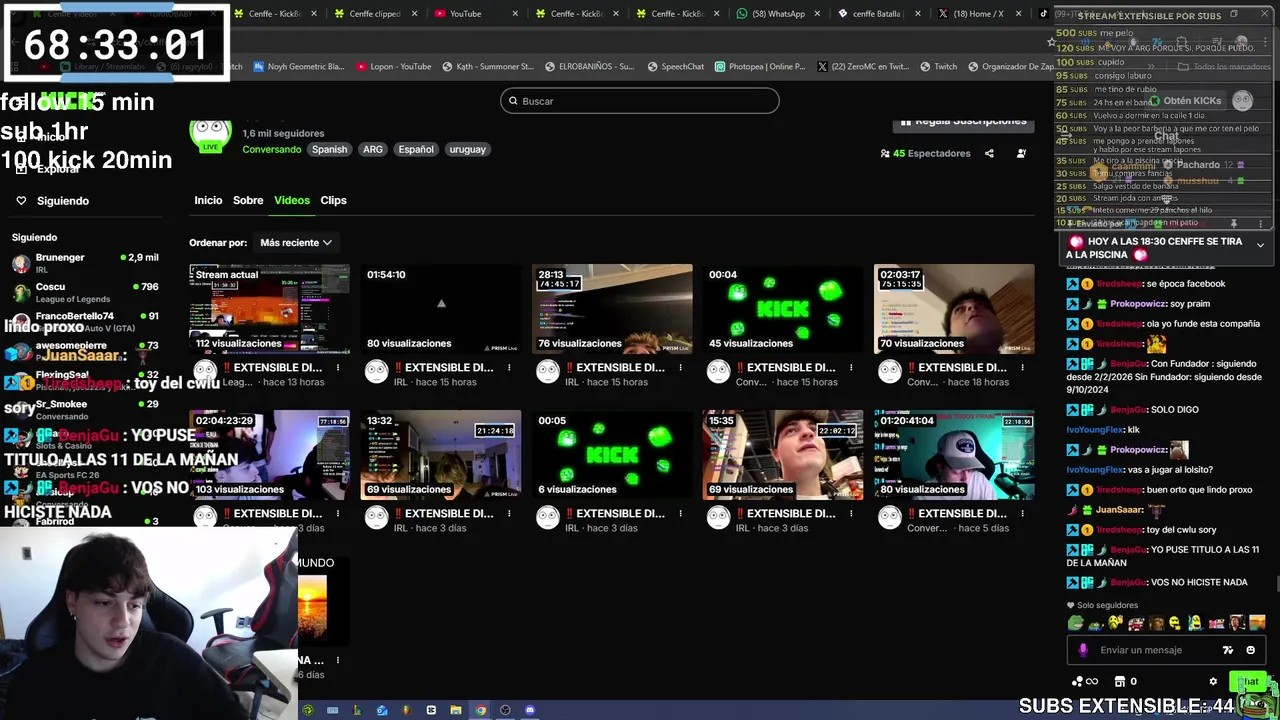Open the 02:04:23:29 video with 103 visualizaciones
Image resolution: width=1280 pixels, height=720 pixels.
tap(270, 455)
